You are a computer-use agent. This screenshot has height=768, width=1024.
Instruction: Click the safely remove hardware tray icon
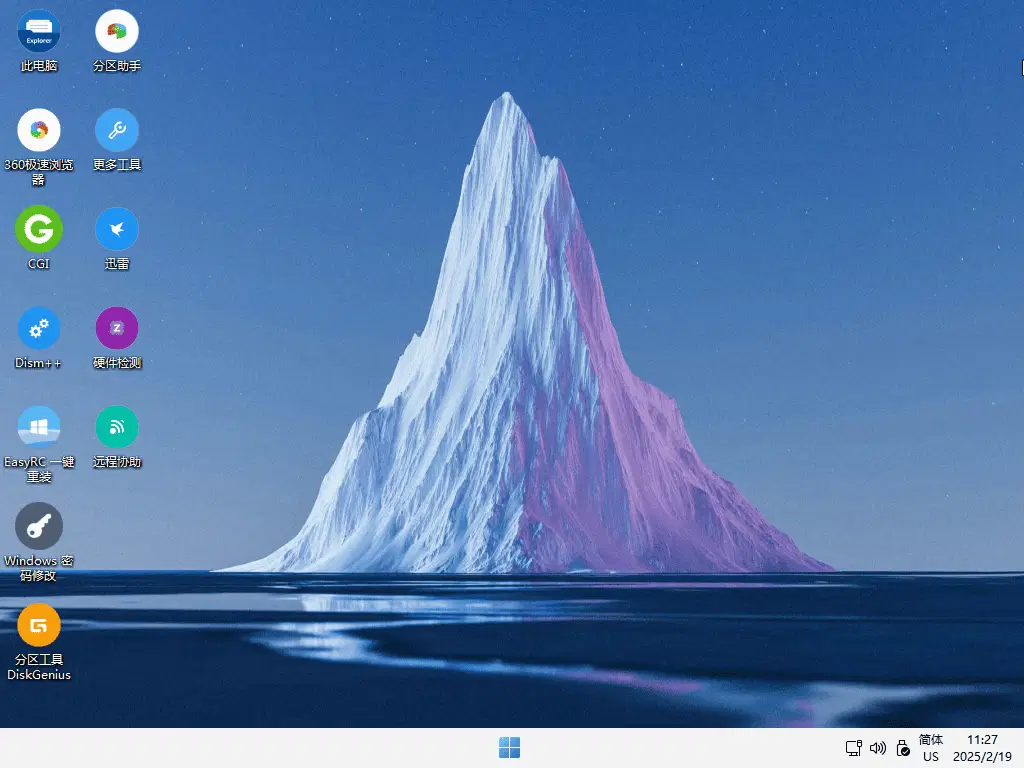tap(902, 748)
